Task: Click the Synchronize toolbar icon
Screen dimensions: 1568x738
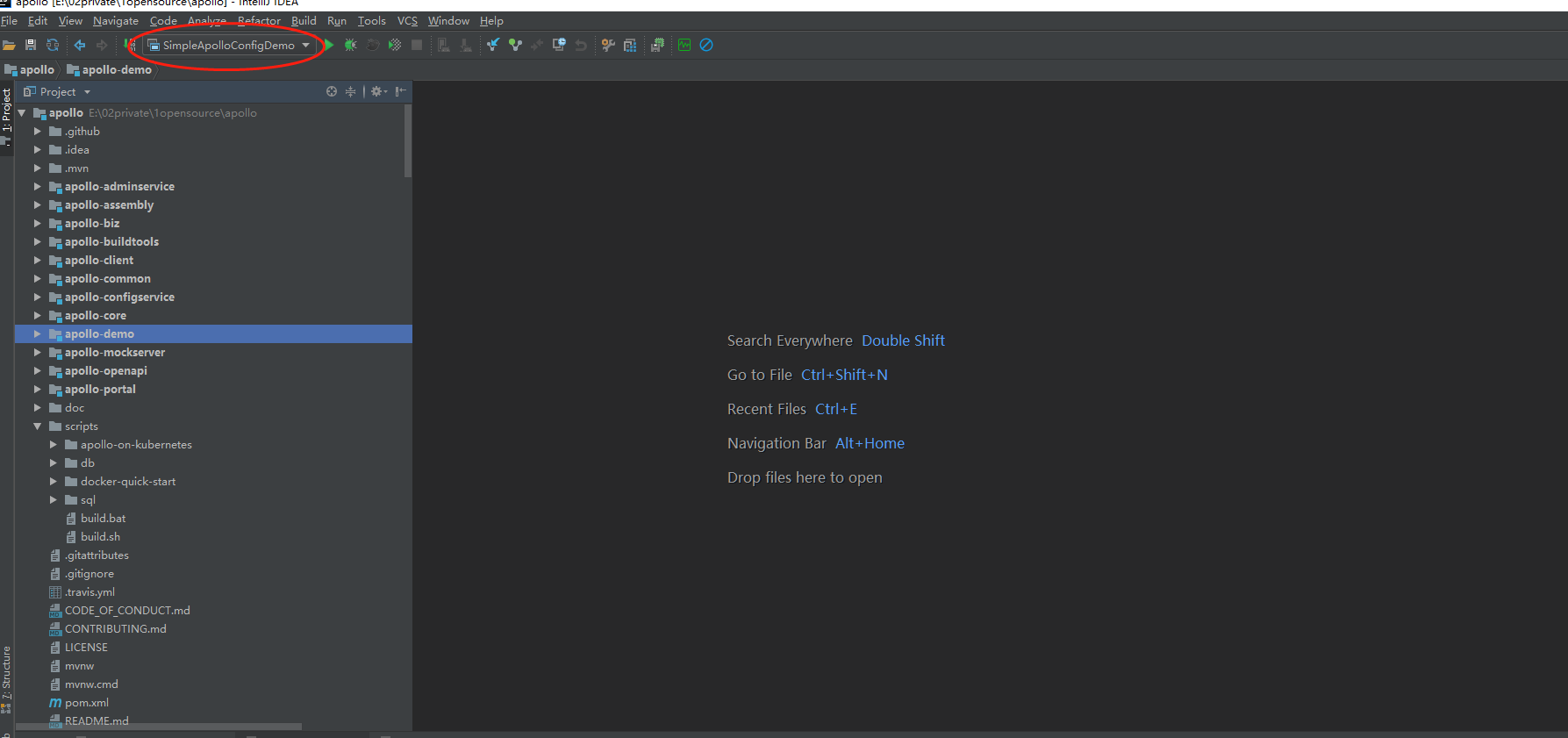Action: 53,45
